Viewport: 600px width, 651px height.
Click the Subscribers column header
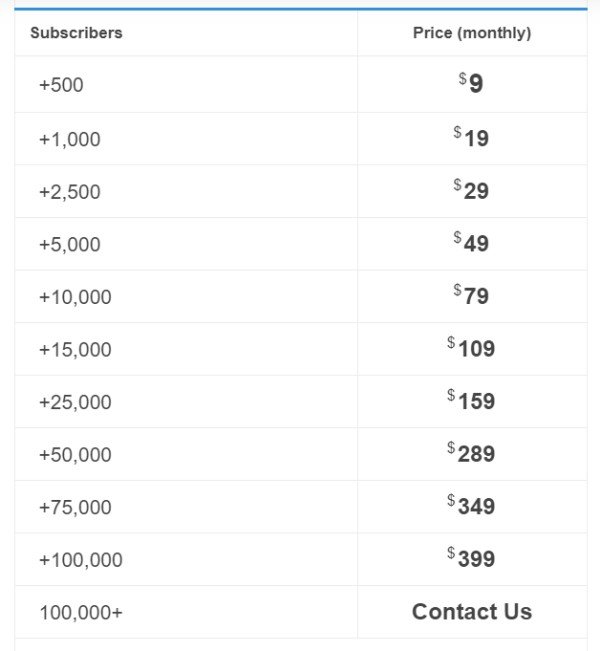(x=76, y=33)
